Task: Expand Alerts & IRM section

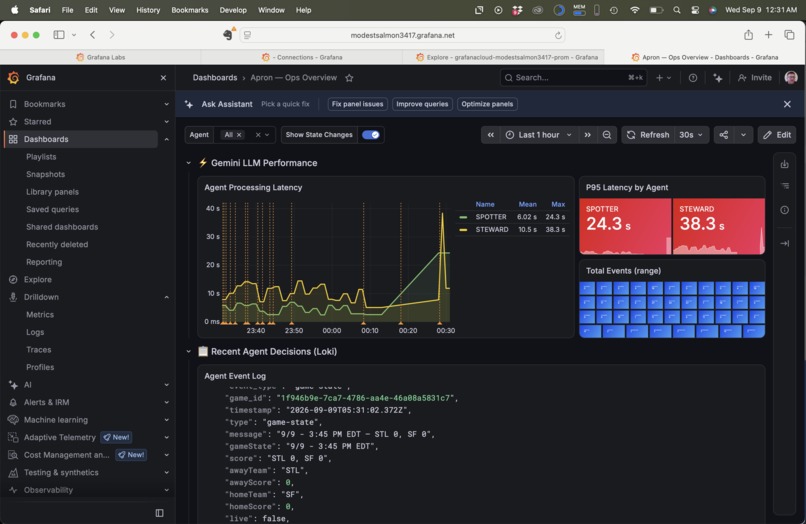Action: (x=167, y=402)
